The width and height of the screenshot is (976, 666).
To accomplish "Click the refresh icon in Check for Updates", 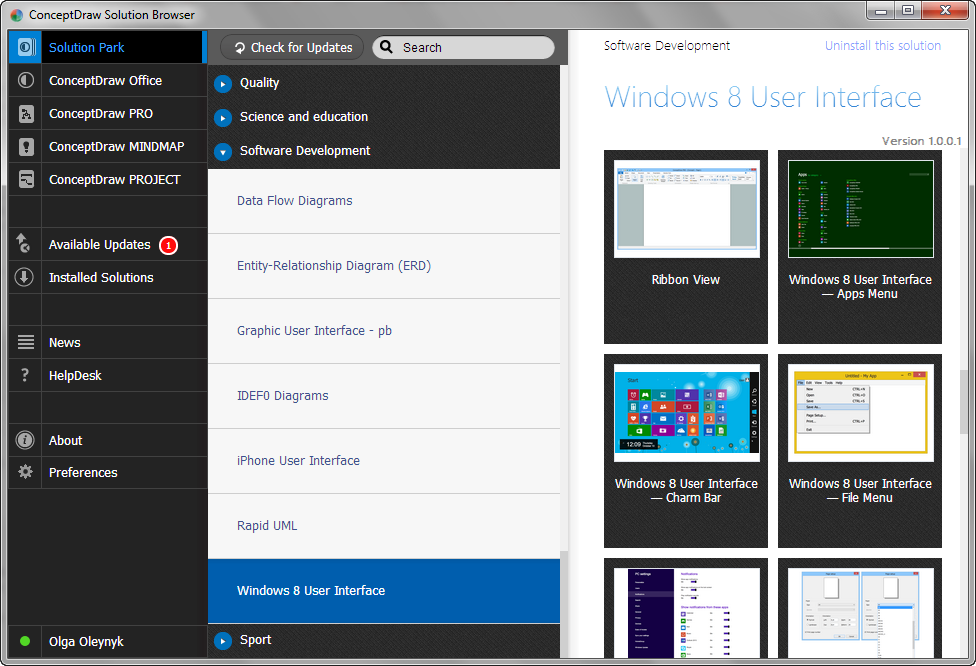I will click(x=240, y=47).
